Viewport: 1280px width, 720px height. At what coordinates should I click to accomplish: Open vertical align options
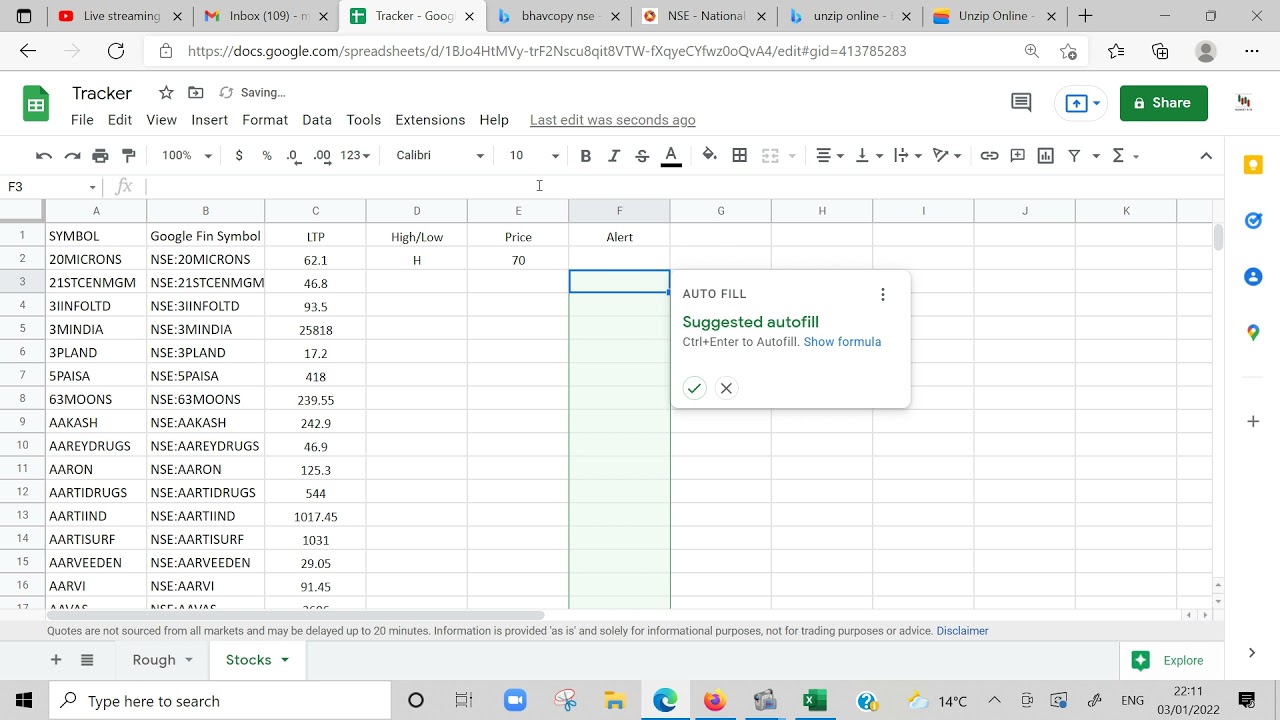pyautogui.click(x=869, y=156)
